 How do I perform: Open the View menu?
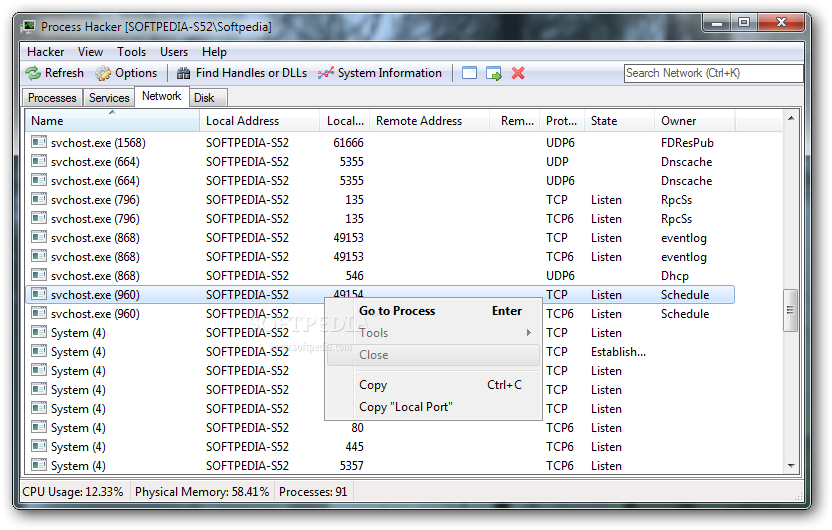click(x=90, y=52)
